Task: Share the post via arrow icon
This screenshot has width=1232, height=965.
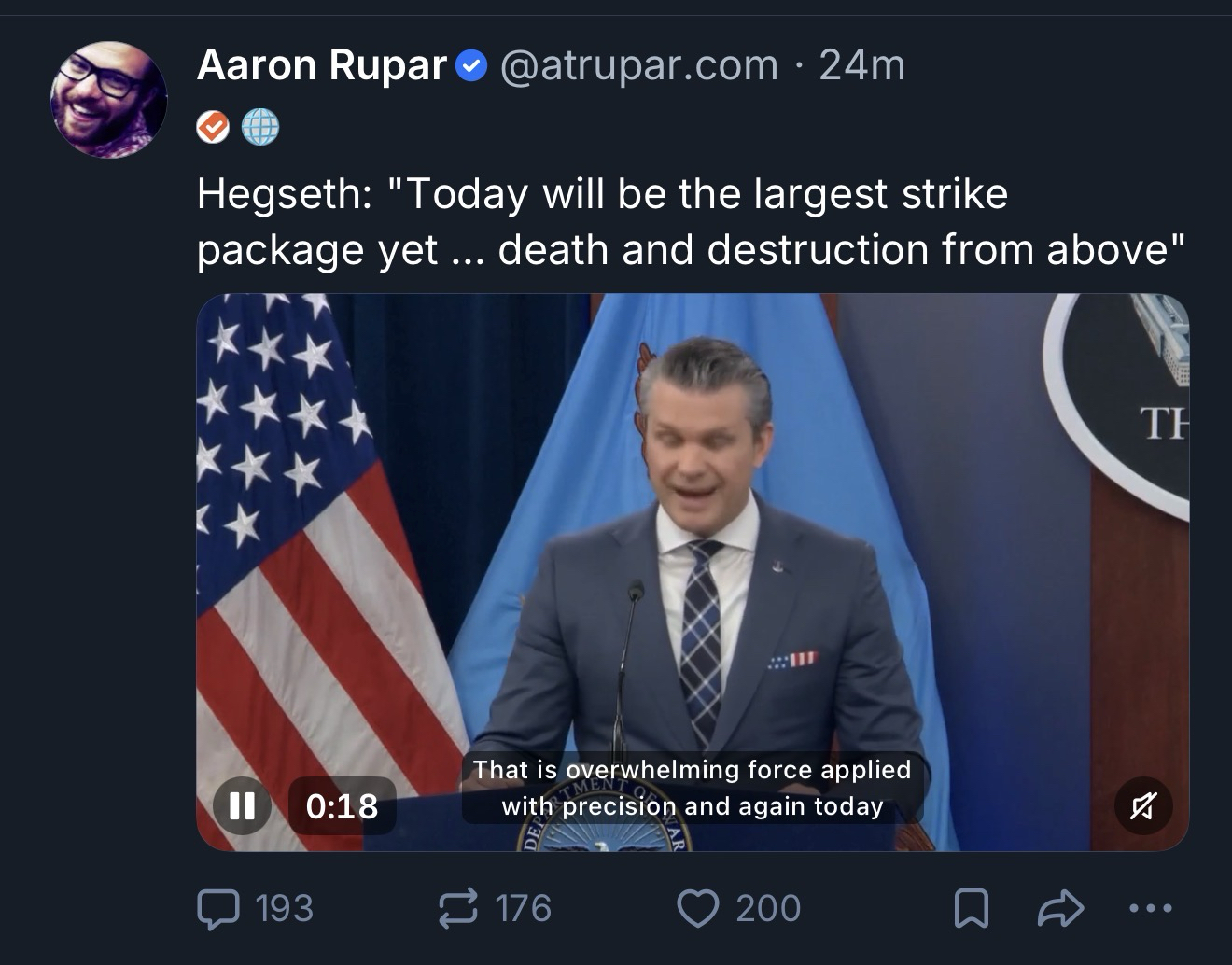Action: pyautogui.click(x=1059, y=908)
